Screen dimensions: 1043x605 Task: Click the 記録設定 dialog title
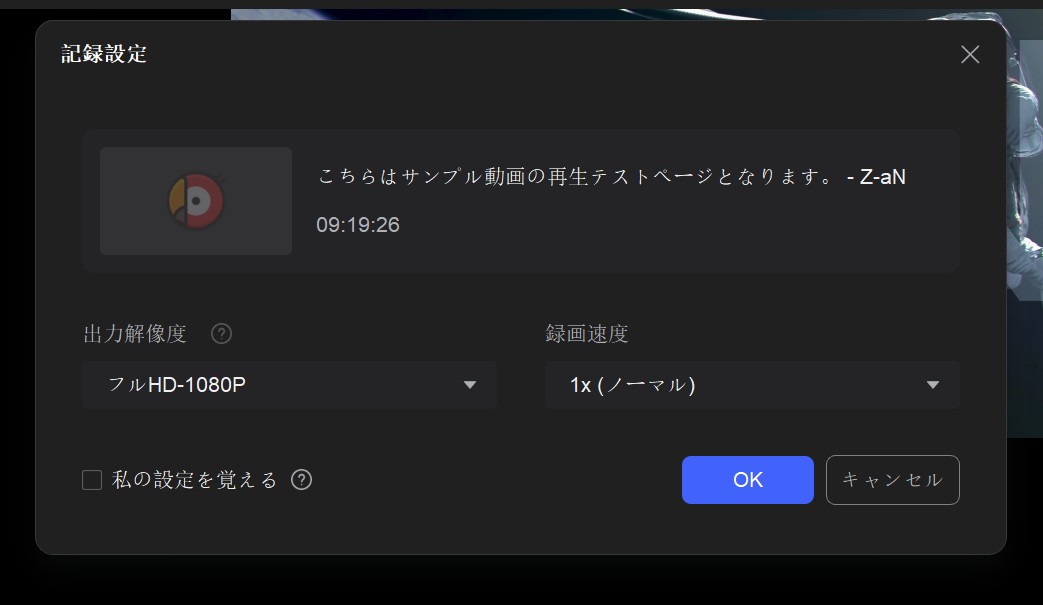(x=104, y=54)
